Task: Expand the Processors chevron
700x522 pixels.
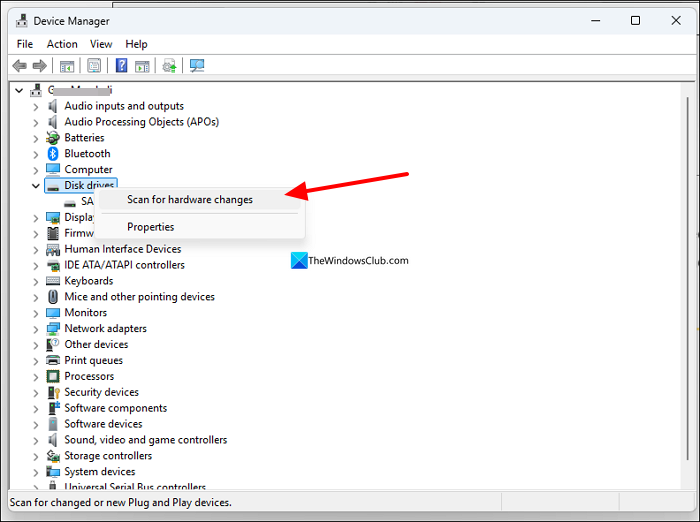Action: [x=36, y=377]
